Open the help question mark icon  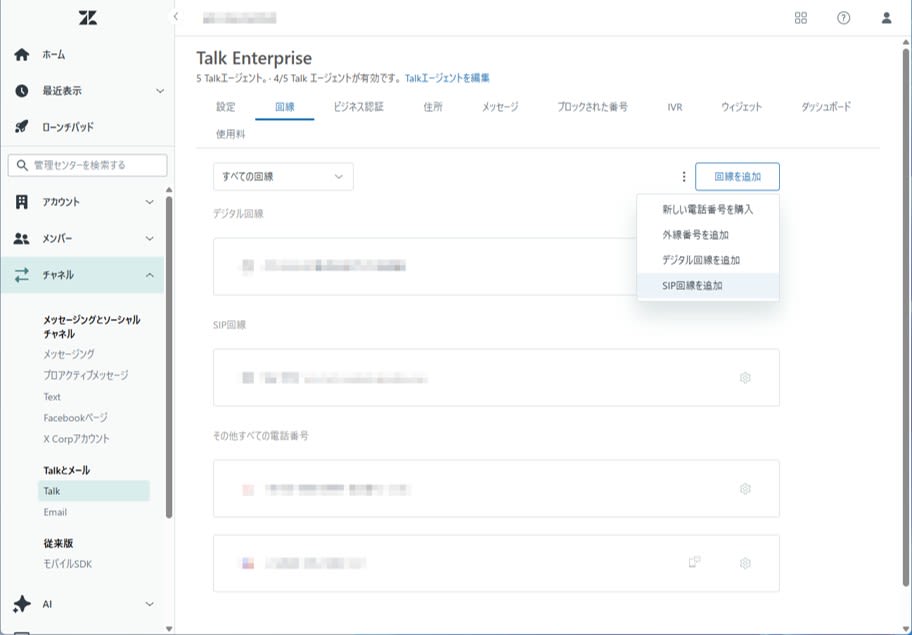pos(843,18)
